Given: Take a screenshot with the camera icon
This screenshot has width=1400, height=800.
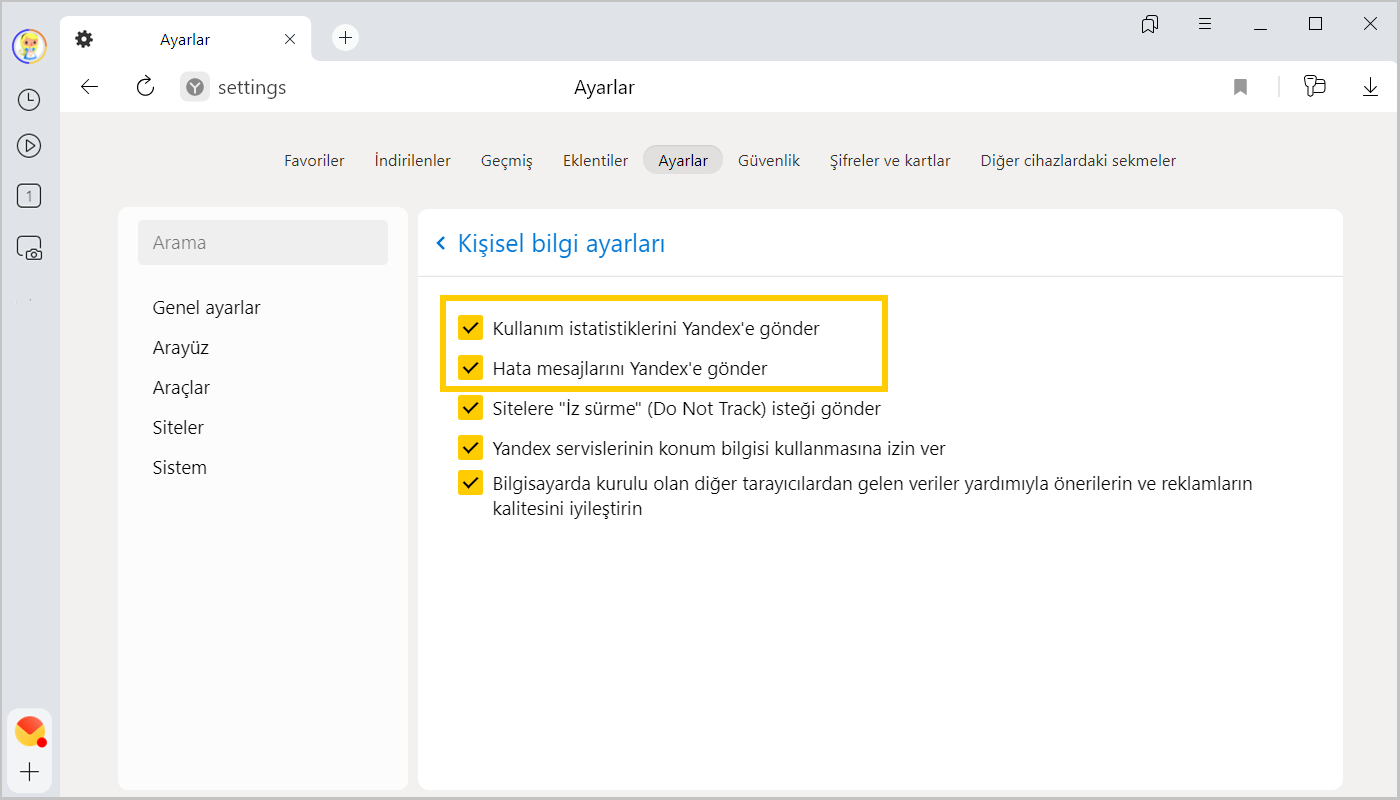Looking at the screenshot, I should [x=29, y=248].
